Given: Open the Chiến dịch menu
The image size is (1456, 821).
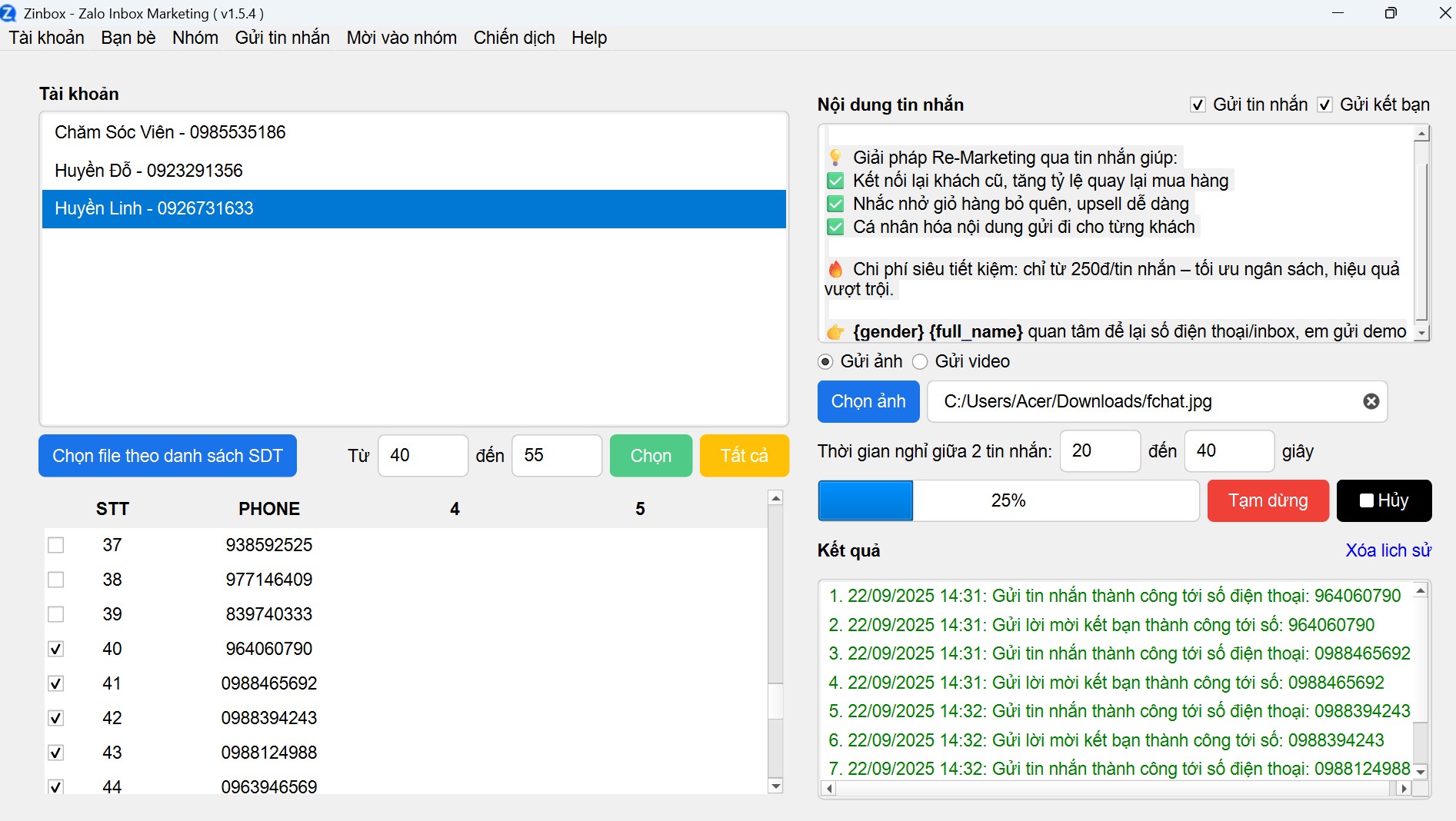Looking at the screenshot, I should pos(514,38).
